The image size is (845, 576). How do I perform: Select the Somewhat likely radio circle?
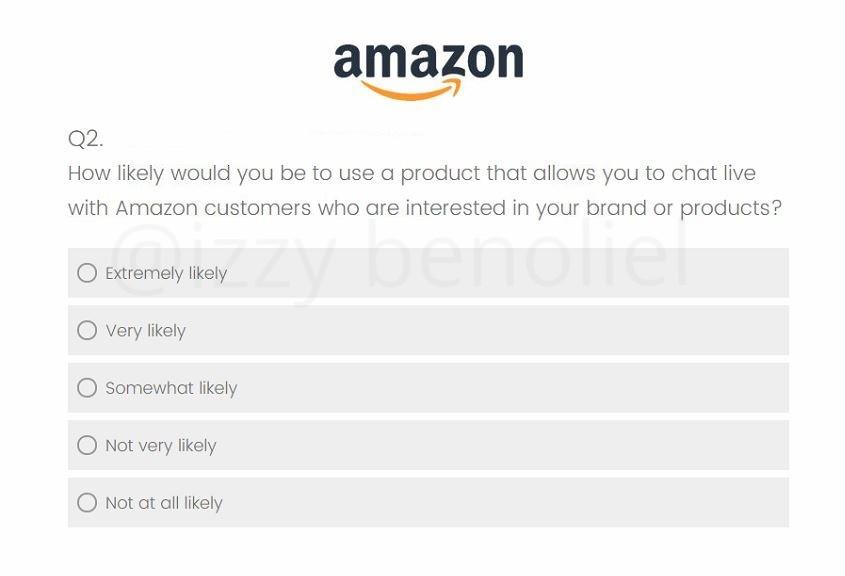click(x=87, y=387)
